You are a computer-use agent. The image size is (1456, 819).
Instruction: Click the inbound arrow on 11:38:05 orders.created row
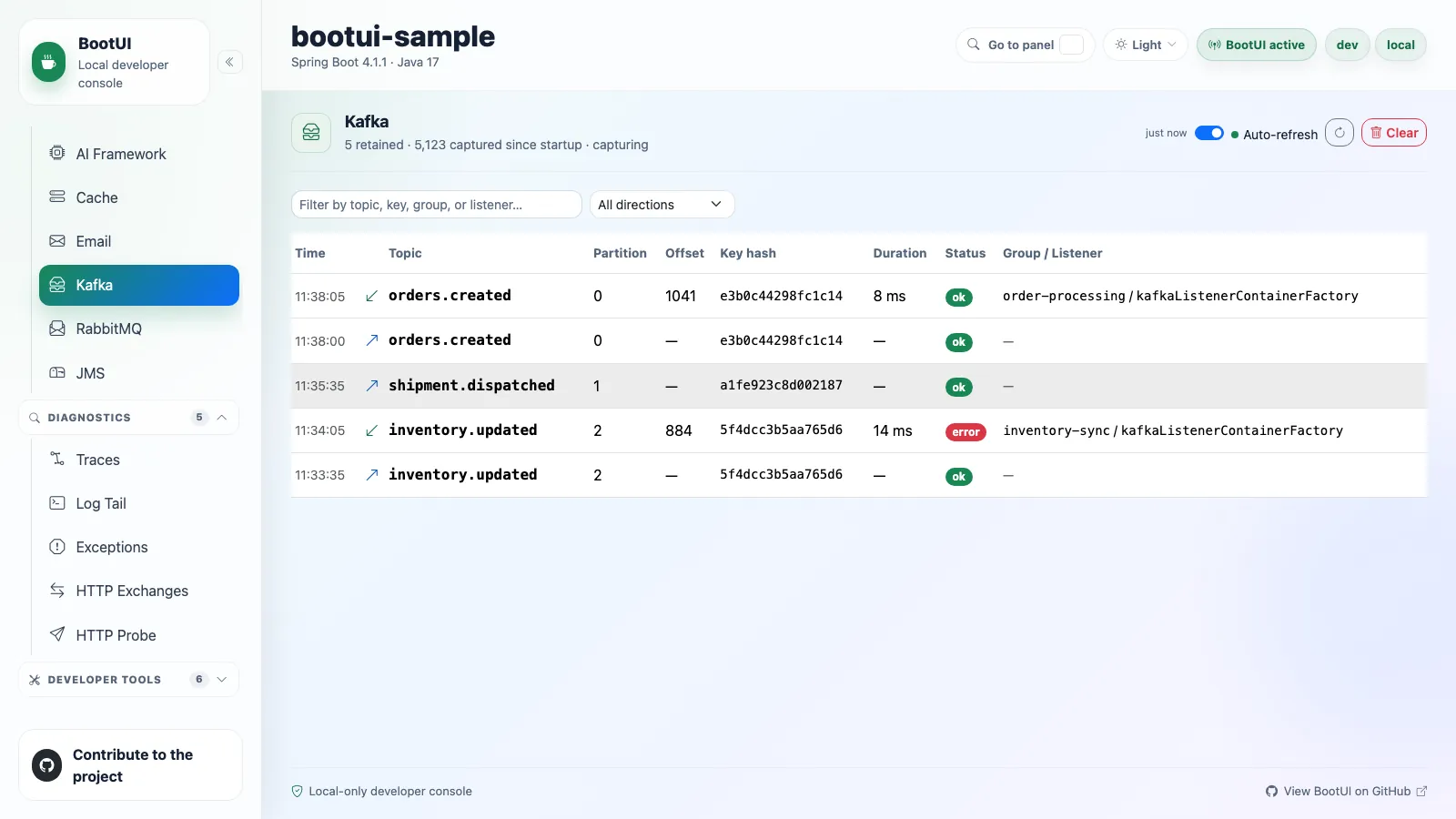[371, 296]
